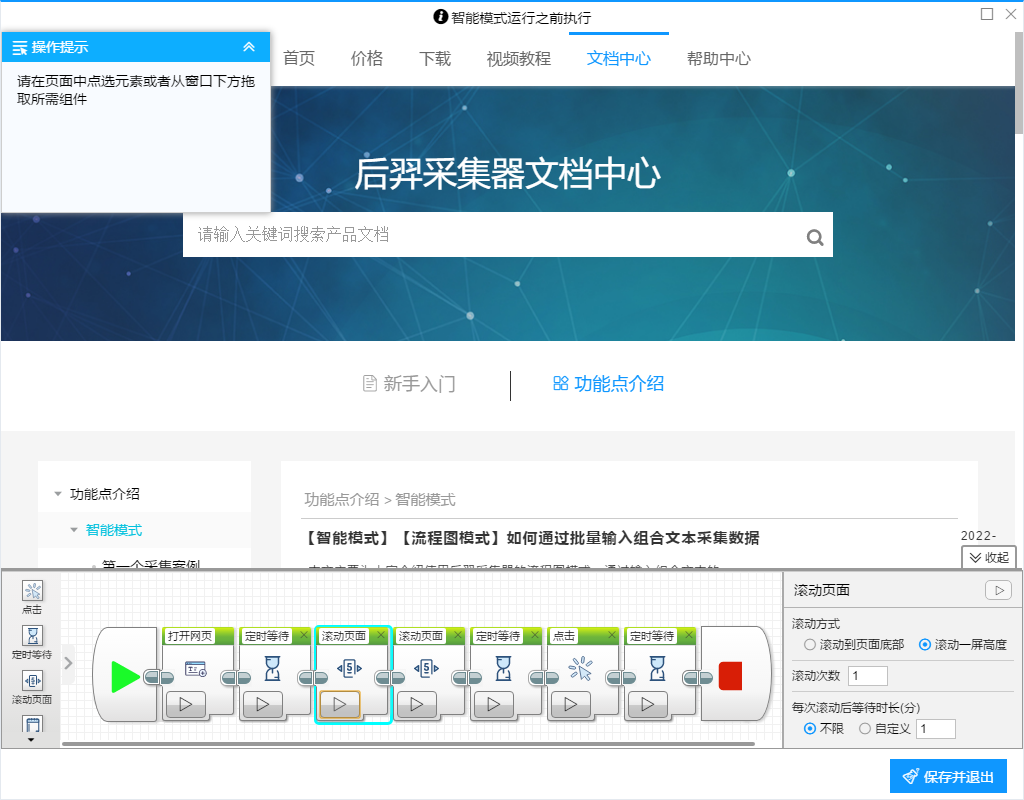
Task: Delete the 定时等待 block beside the red stop
Action: tap(689, 635)
